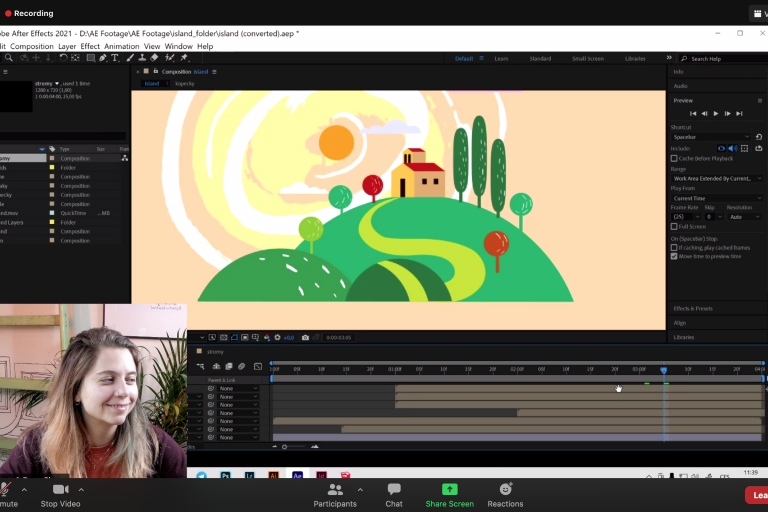
Task: Switch to the Learn workspace tab
Action: (501, 59)
